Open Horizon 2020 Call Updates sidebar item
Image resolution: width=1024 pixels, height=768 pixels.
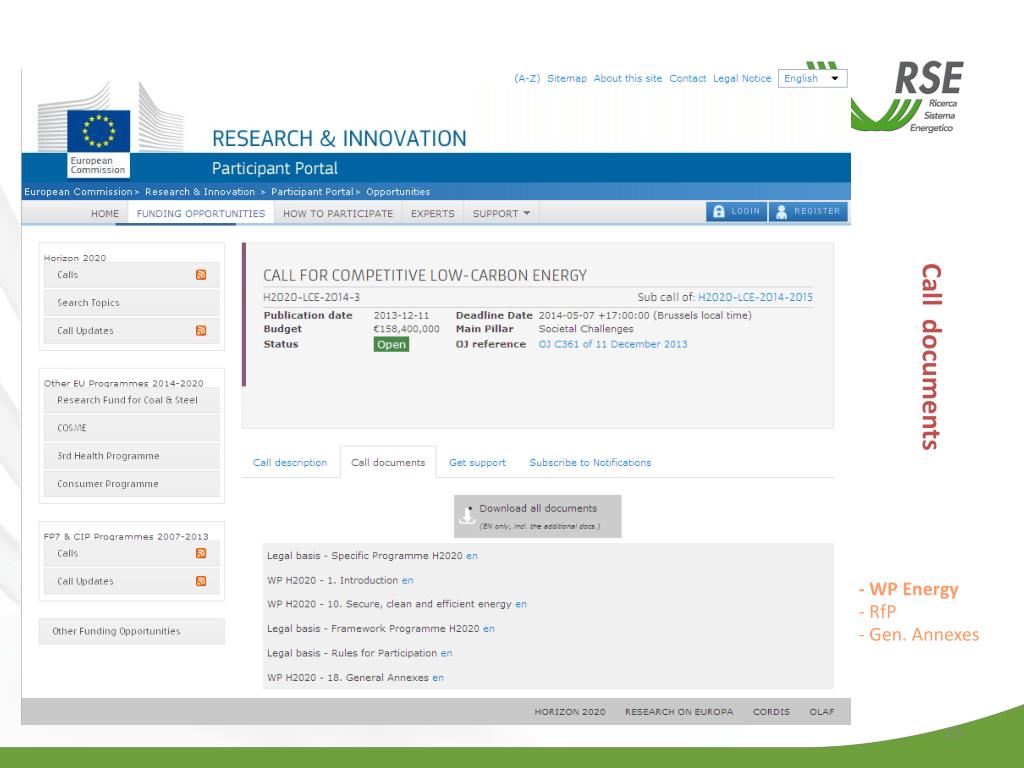[131, 330]
